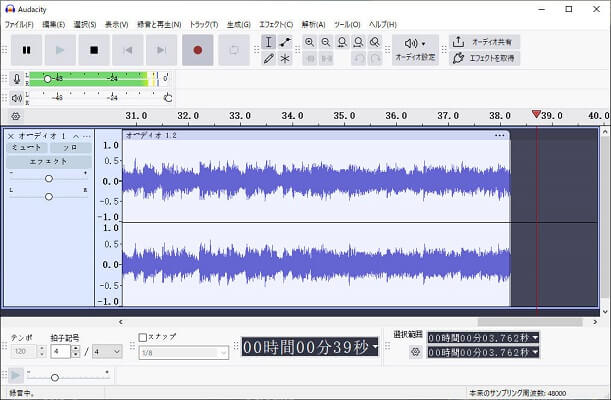Open 編集(E) menu
The height and width of the screenshot is (400, 611).
(53, 24)
